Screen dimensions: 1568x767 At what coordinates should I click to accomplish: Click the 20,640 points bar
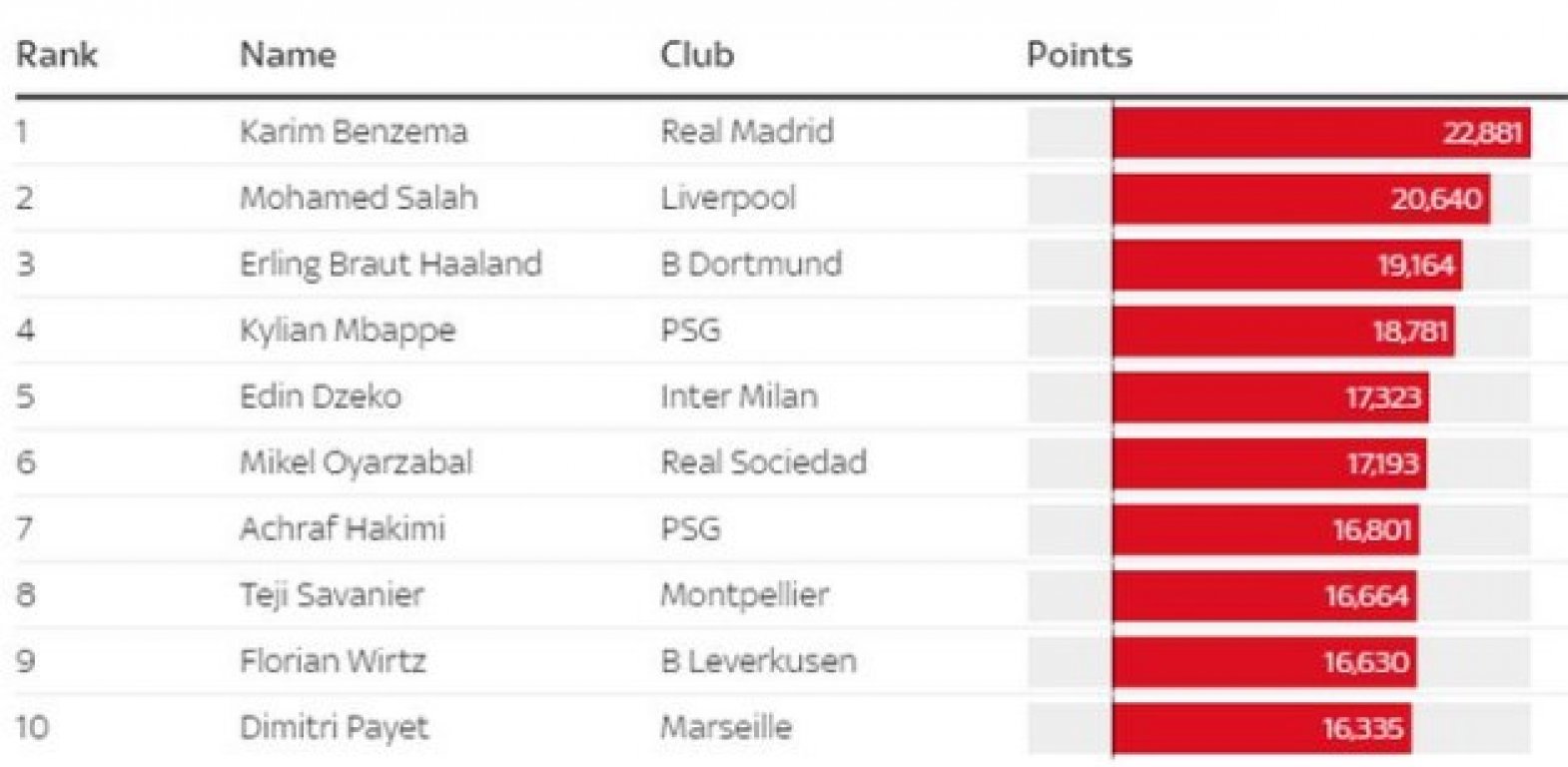(1301, 199)
